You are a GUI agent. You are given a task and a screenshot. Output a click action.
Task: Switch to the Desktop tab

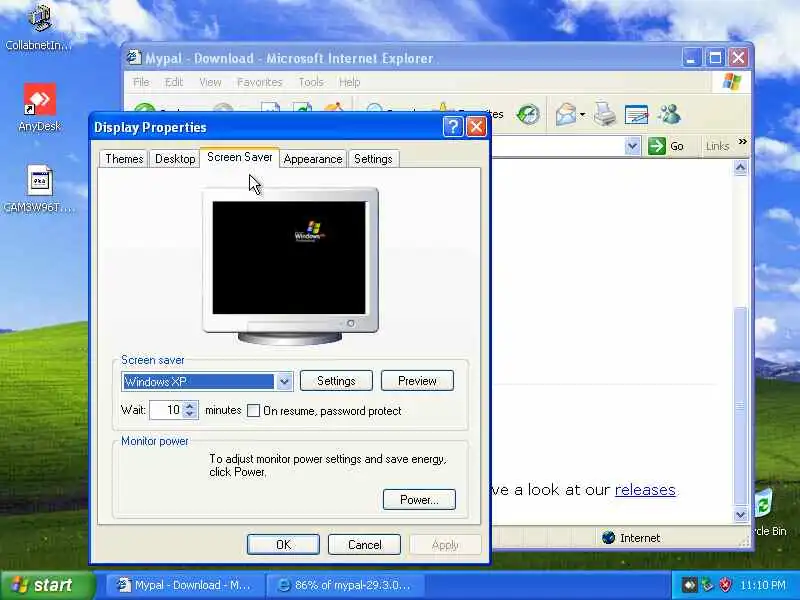pyautogui.click(x=175, y=159)
